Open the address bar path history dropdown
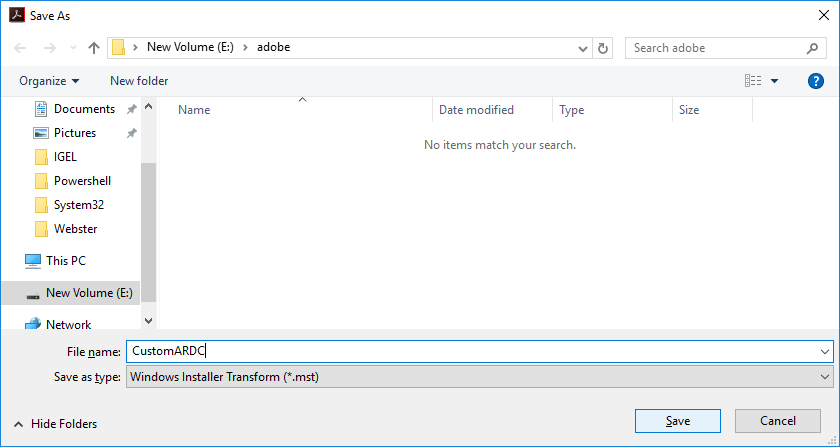 (x=583, y=48)
